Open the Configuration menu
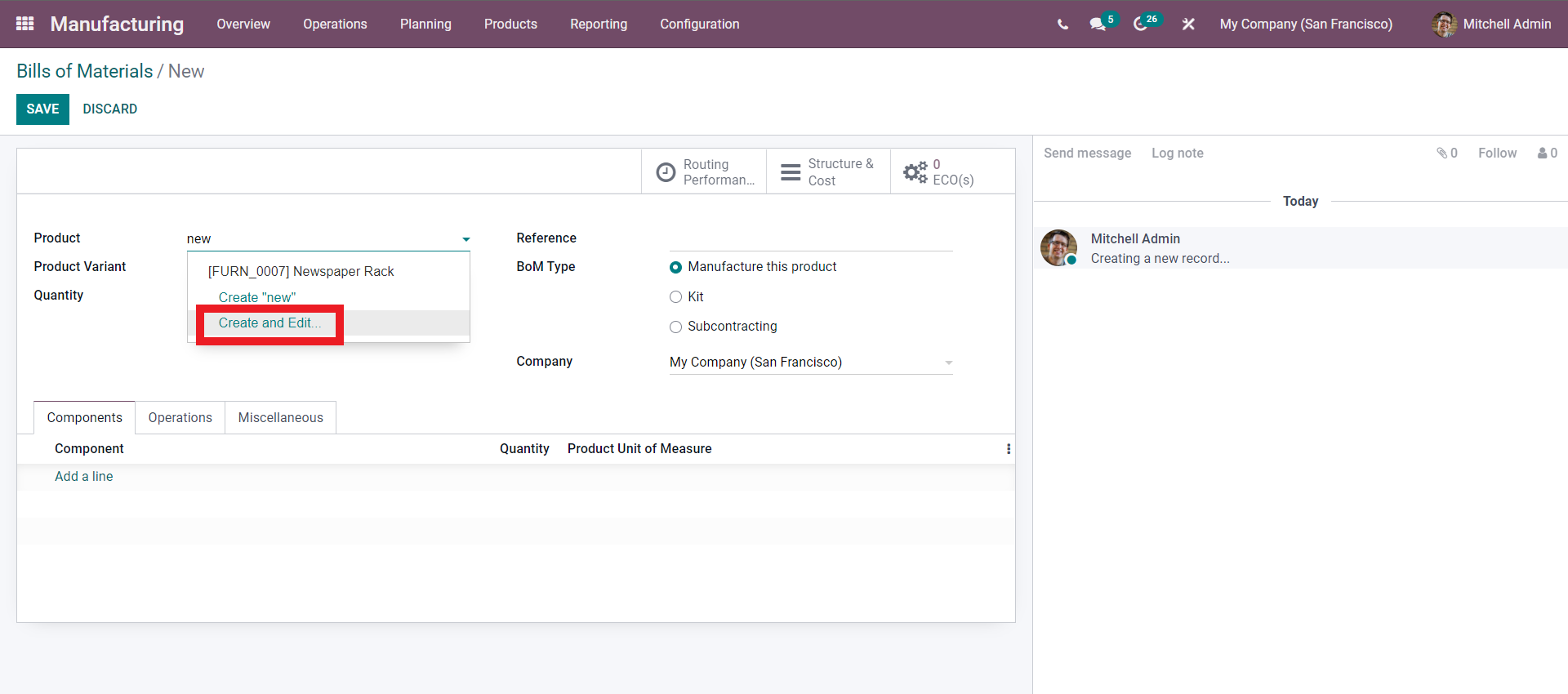Viewport: 1568px width, 694px height. click(x=699, y=24)
